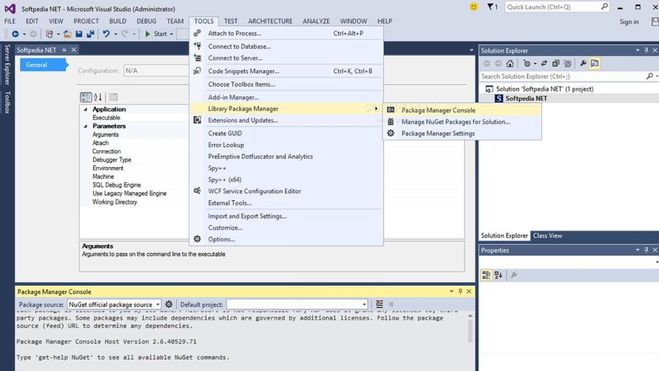Open the Configuration N/A combo box

pos(156,71)
